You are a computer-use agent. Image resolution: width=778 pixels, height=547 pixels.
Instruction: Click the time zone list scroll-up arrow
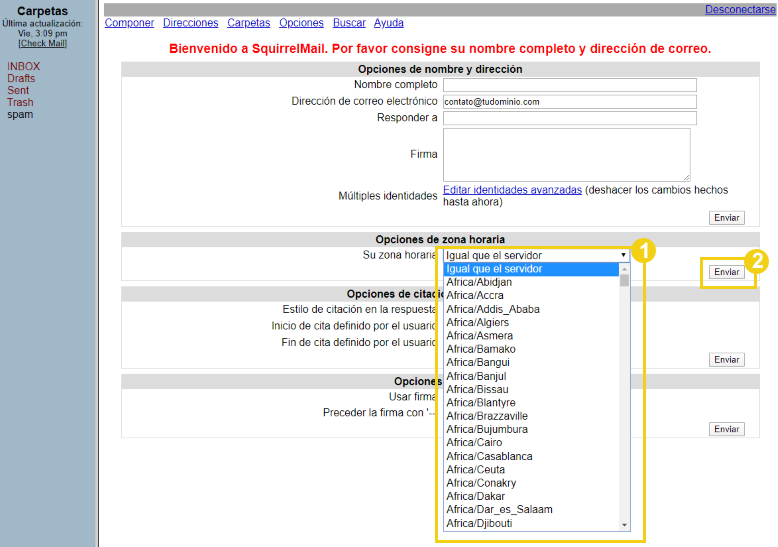click(624, 269)
